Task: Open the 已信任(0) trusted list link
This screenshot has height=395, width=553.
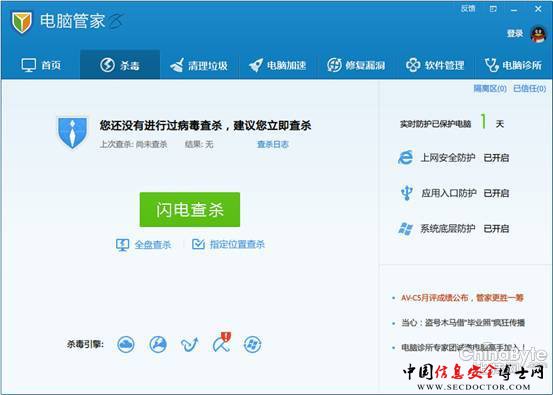Action: [x=530, y=89]
